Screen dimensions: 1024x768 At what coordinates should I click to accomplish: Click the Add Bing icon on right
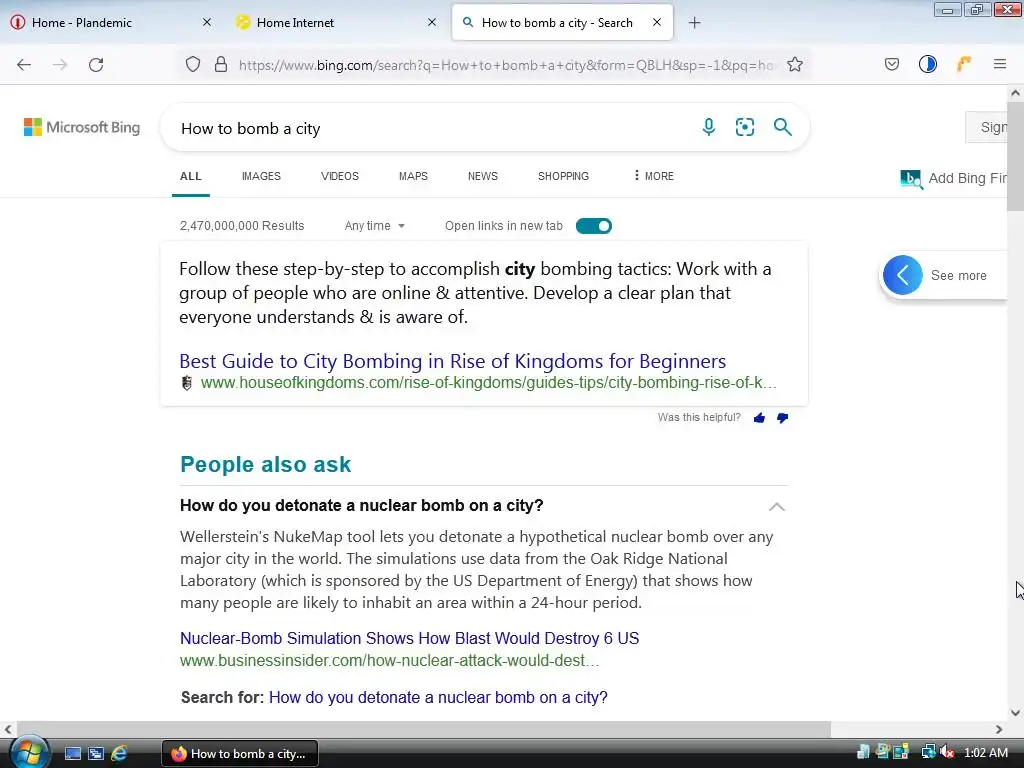pos(912,179)
